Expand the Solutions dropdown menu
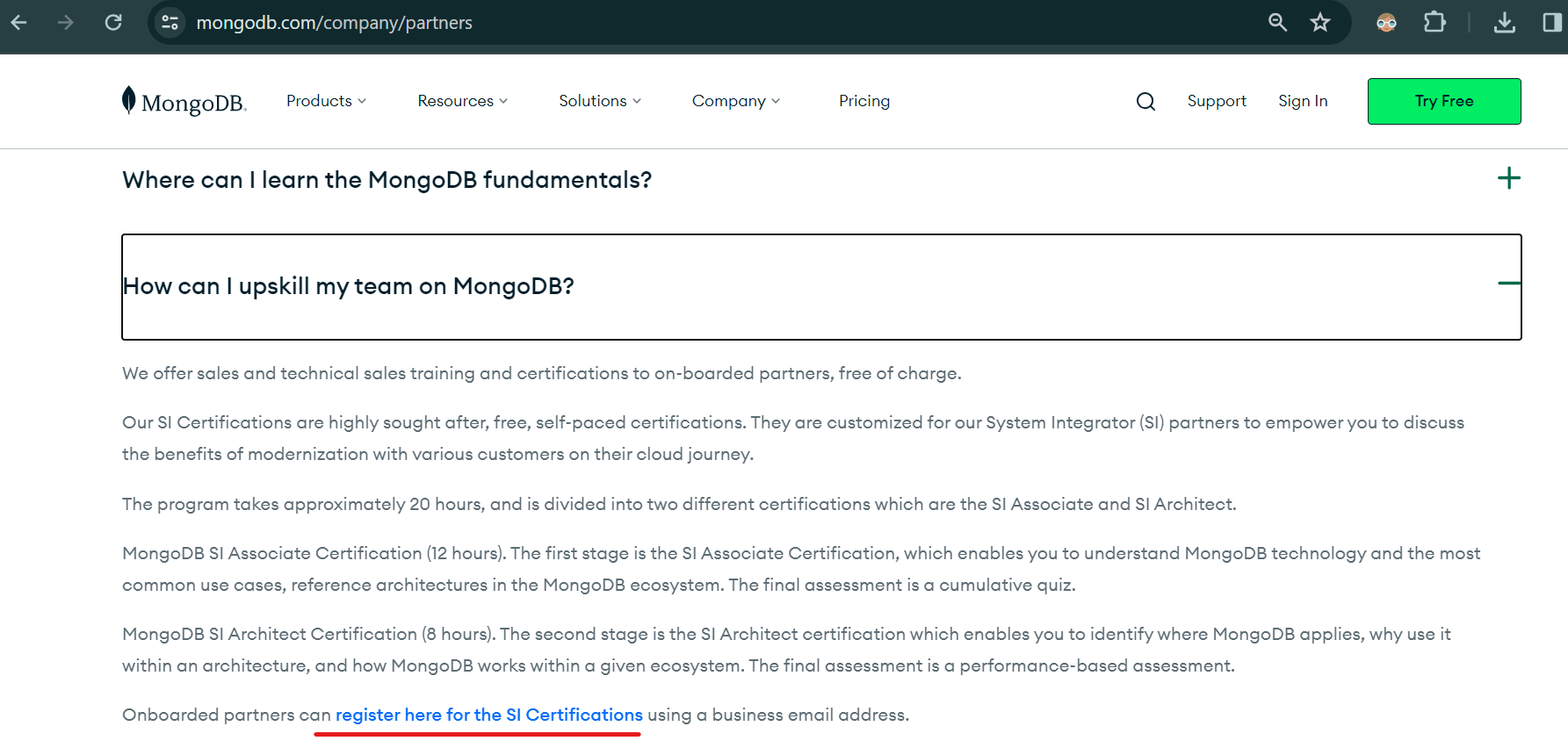The height and width of the screenshot is (755, 1568). (600, 101)
